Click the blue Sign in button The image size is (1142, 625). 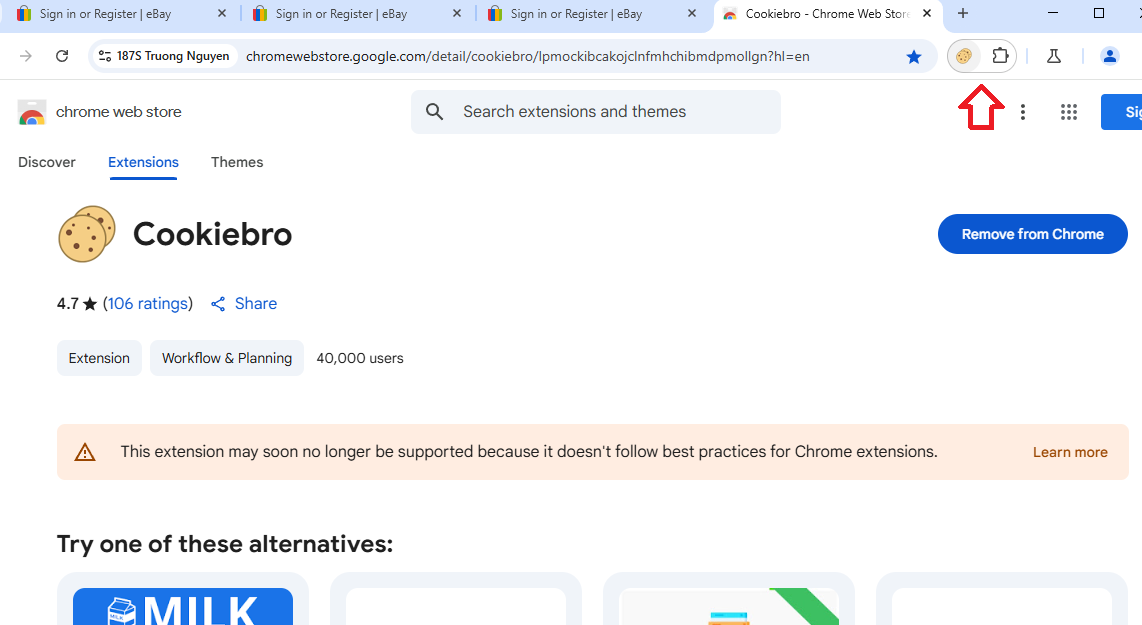coord(1122,111)
